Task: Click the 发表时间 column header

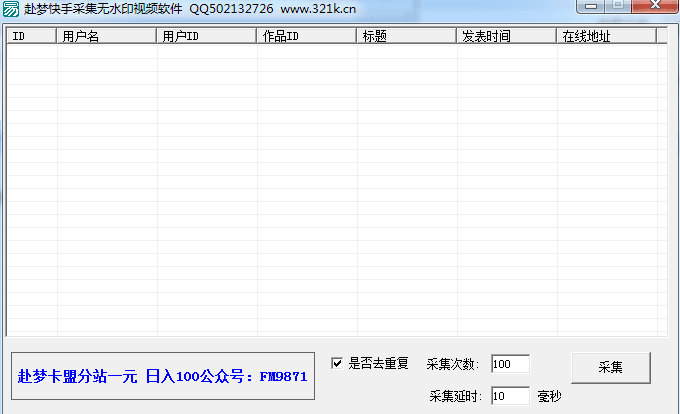Action: pos(507,36)
